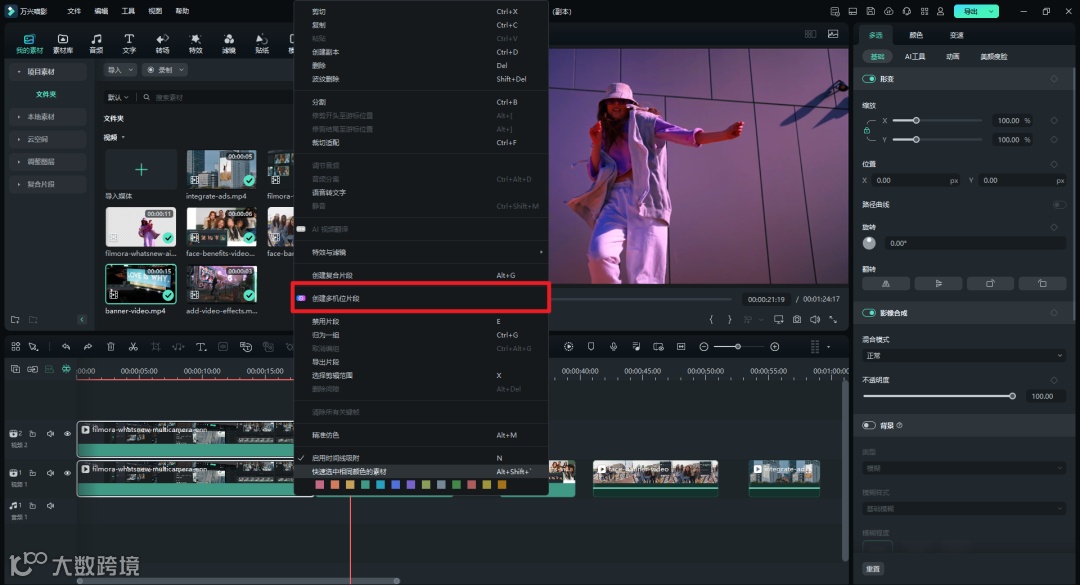The image size is (1080, 585).
Task: Open the 混合模式 blend mode dropdown
Action: [964, 355]
